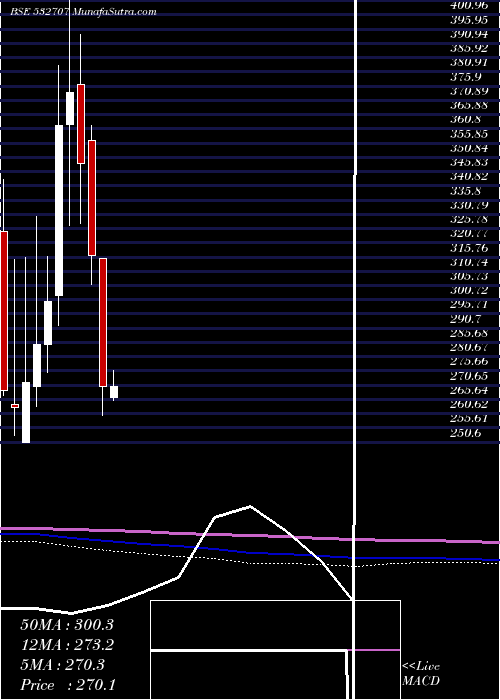The width and height of the screenshot is (500, 700).
Task: Click the 380.91 price axis label
Action: click(470, 62)
